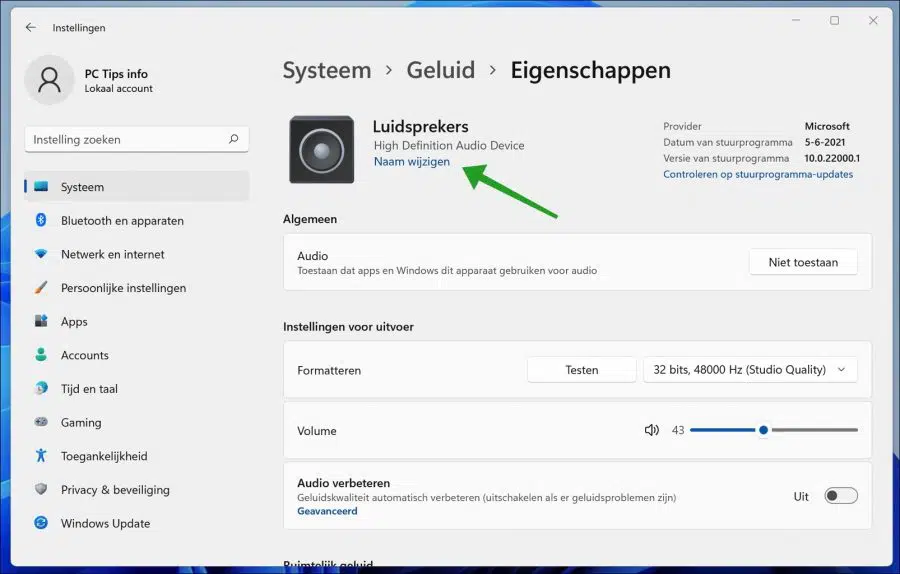Screen dimensions: 900x574
Task: Click the Naam wijzigen link
Action: click(x=412, y=162)
